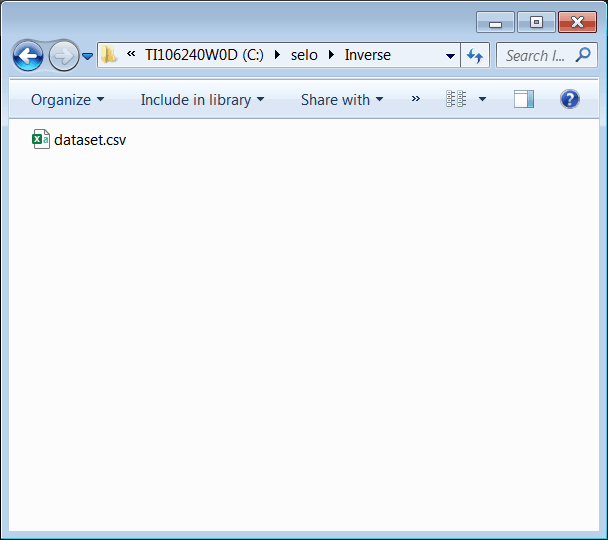Expand the hidden path chevron «
Image resolution: width=608 pixels, height=540 pixels.
pyautogui.click(x=131, y=54)
